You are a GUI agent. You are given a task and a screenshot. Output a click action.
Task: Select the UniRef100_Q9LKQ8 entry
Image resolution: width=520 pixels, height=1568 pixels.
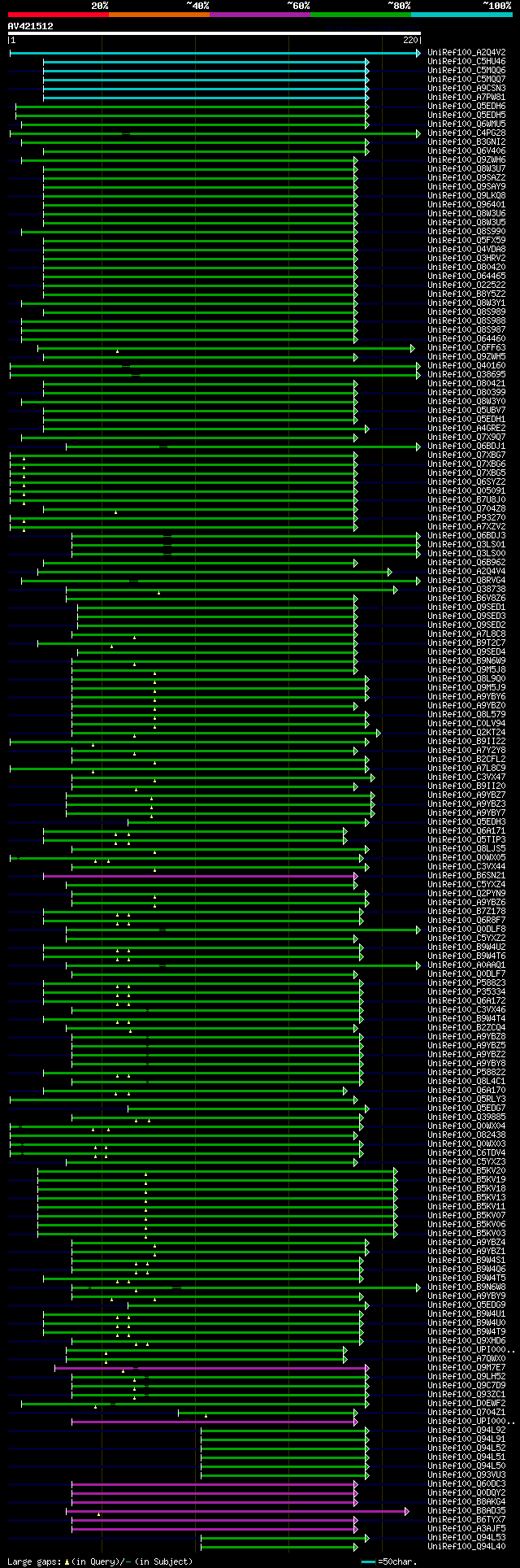[x=466, y=196]
